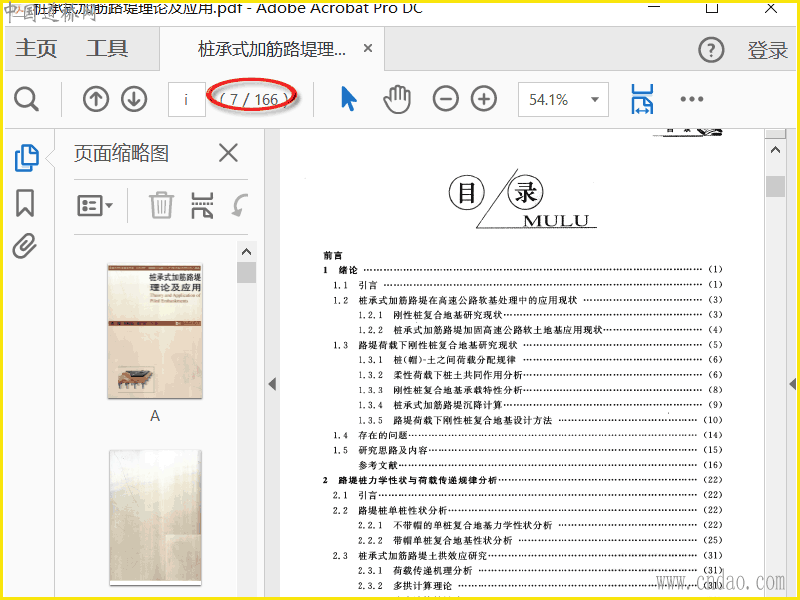Open the bookmarks panel icon
Image resolution: width=800 pixels, height=600 pixels.
[25, 203]
